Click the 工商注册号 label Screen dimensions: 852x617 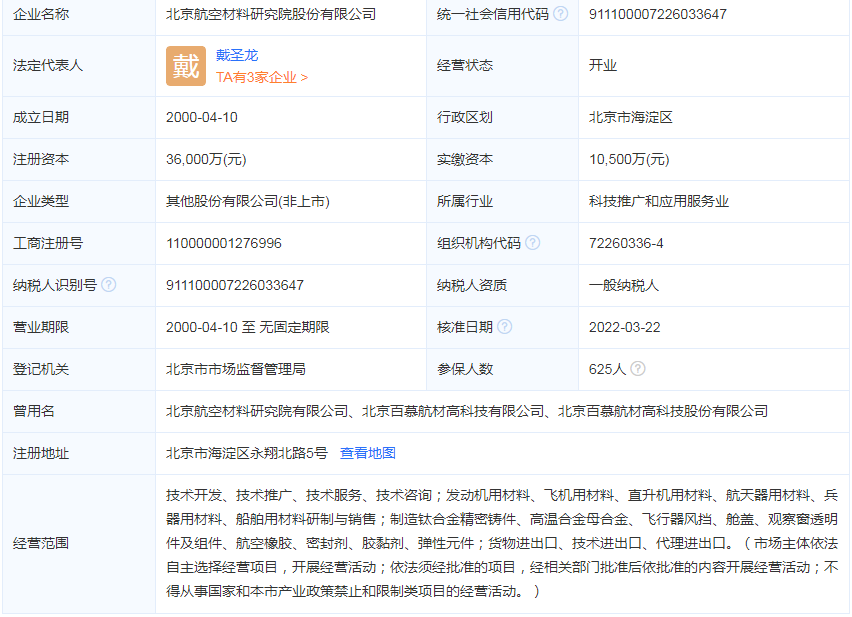pyautogui.click(x=48, y=243)
